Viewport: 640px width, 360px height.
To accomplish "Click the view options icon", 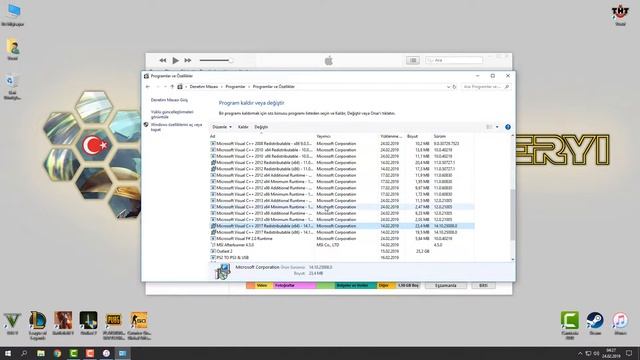I will (489, 127).
